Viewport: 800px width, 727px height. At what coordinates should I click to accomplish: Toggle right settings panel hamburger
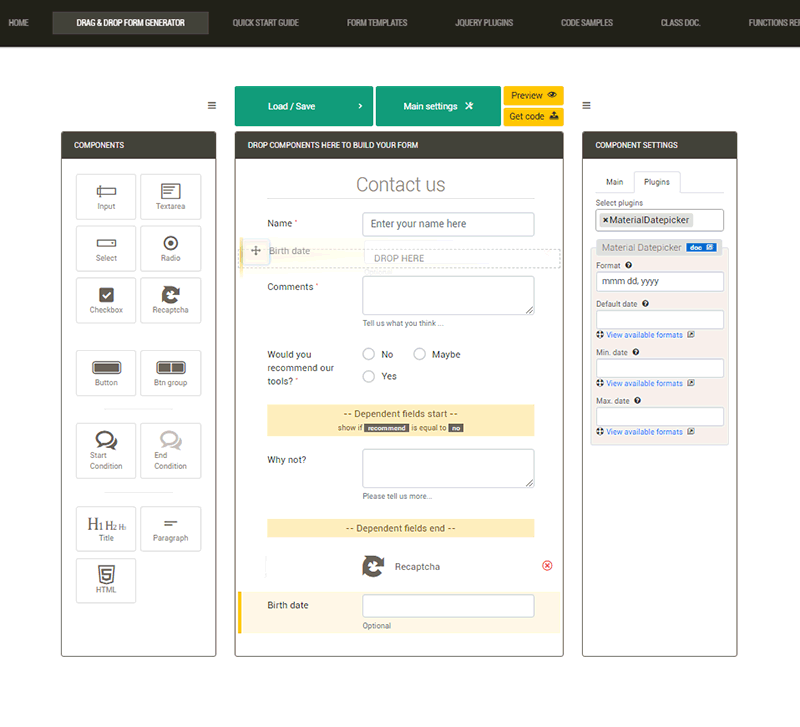pyautogui.click(x=586, y=106)
